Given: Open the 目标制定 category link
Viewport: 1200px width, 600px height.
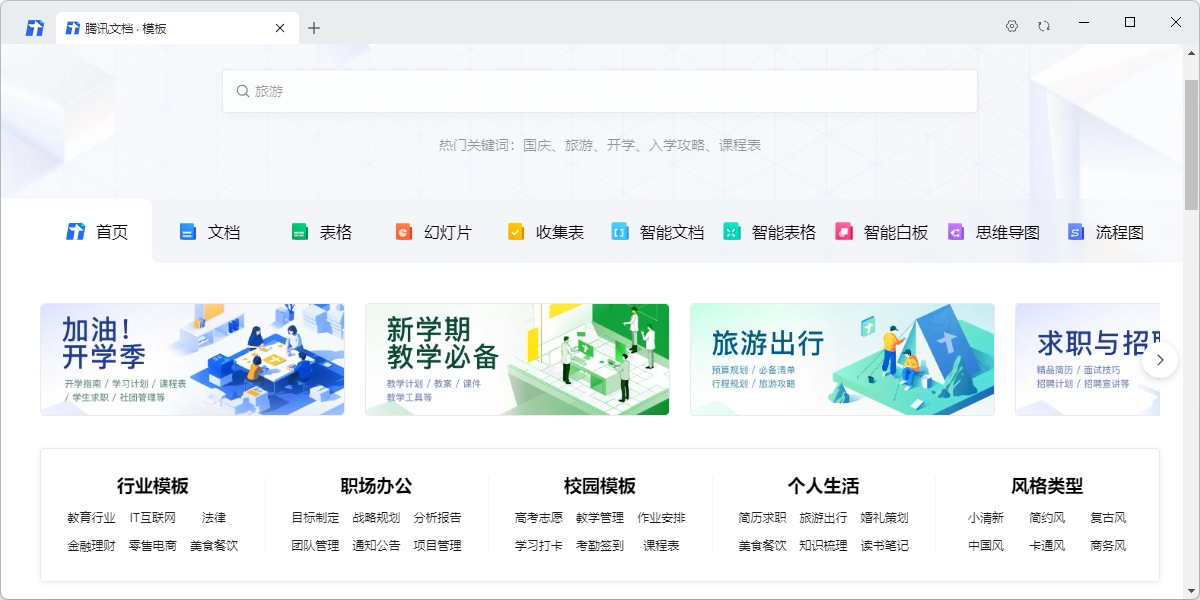Looking at the screenshot, I should [315, 518].
